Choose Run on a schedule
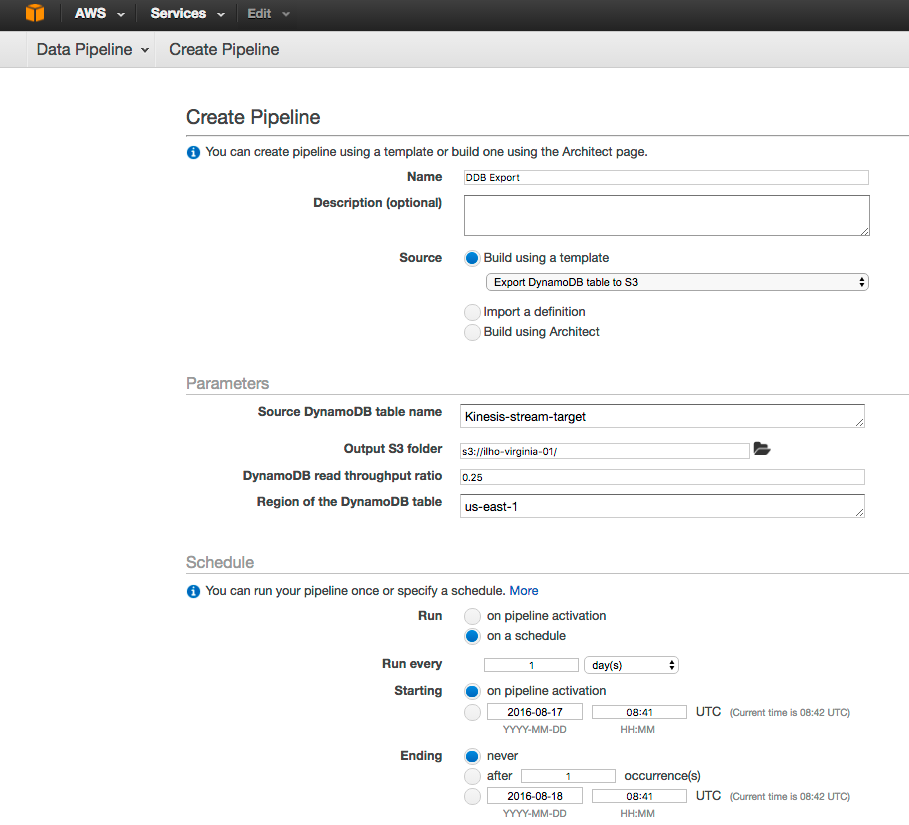 pos(472,636)
